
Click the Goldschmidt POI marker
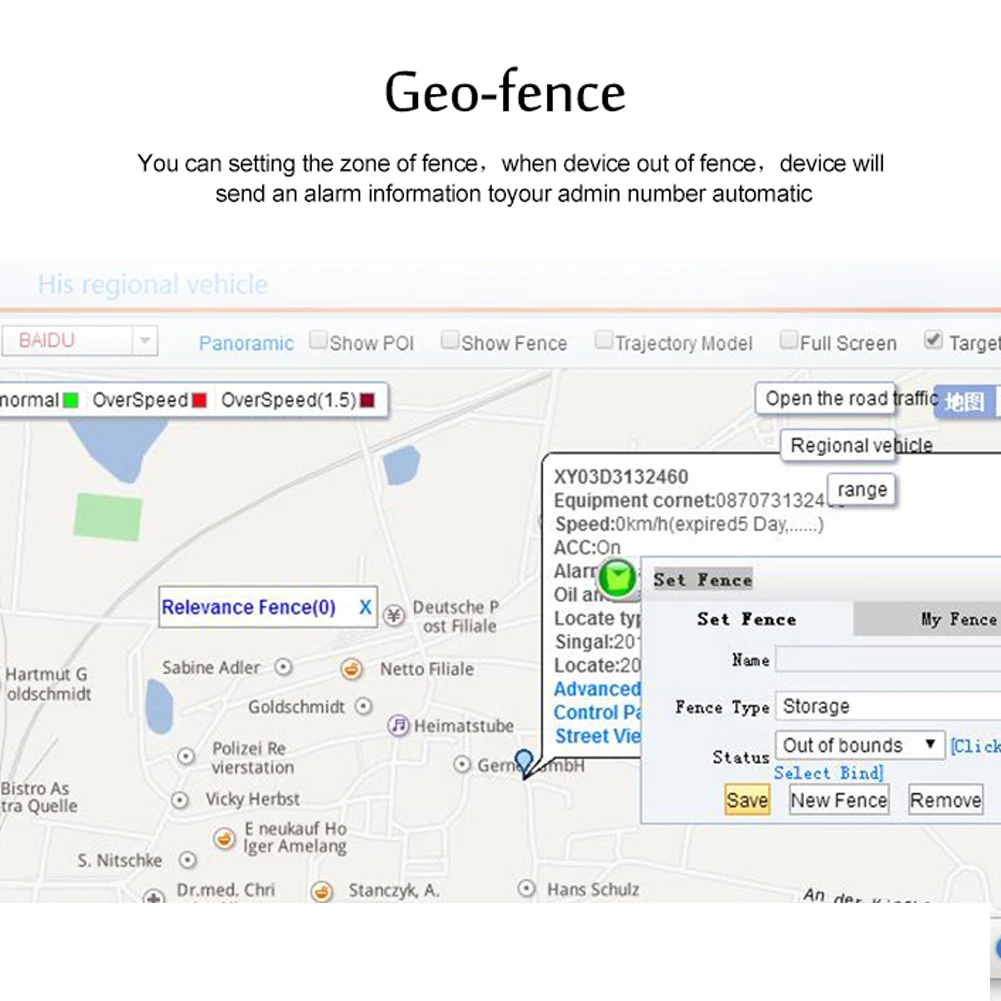click(x=363, y=706)
